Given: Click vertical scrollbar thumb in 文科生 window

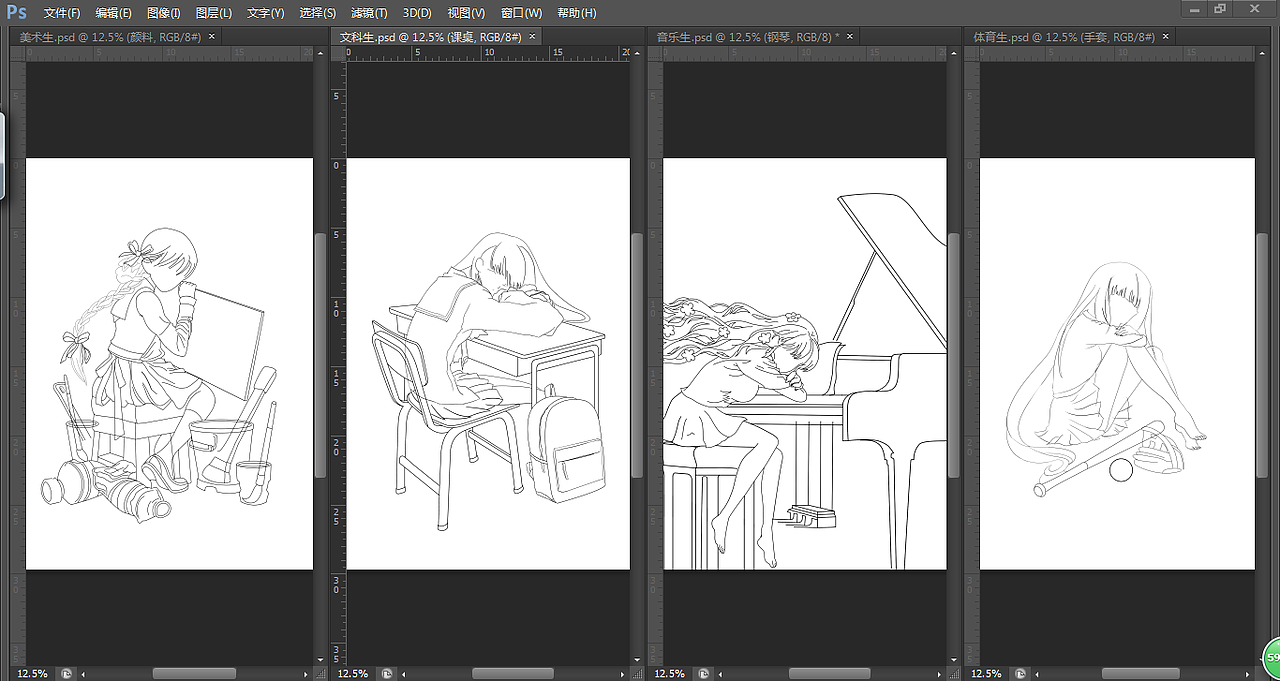Looking at the screenshot, I should (x=637, y=356).
